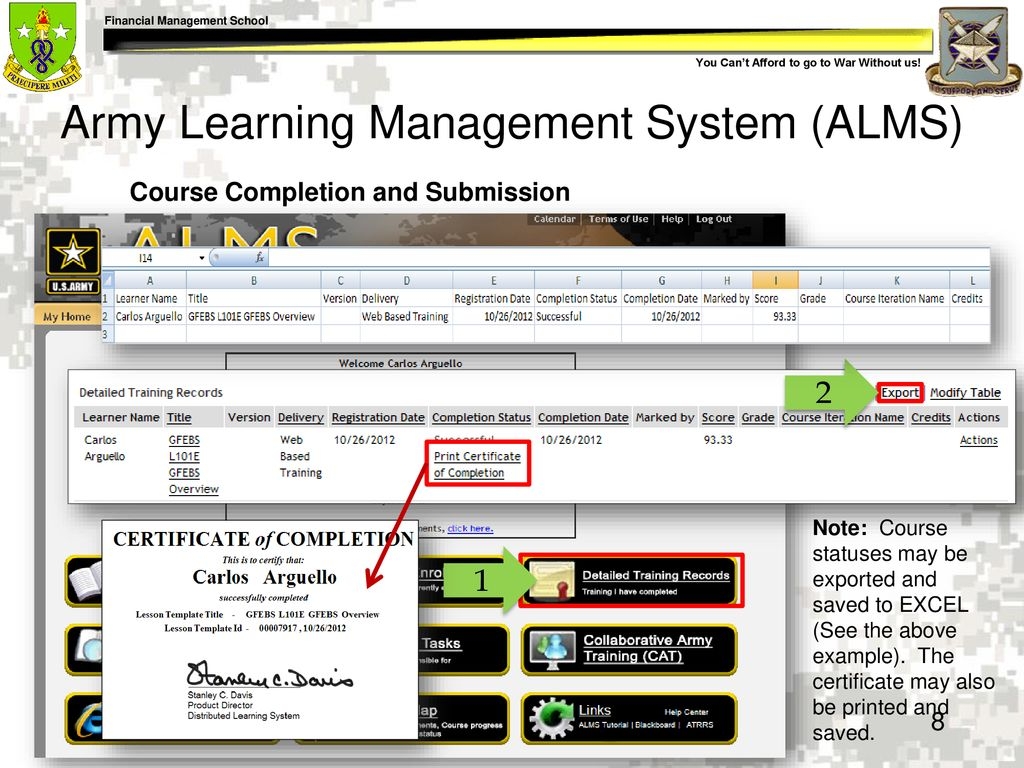Open Collaborative Army Training (CAT) button
This screenshot has height=768, width=1024.
click(x=630, y=650)
